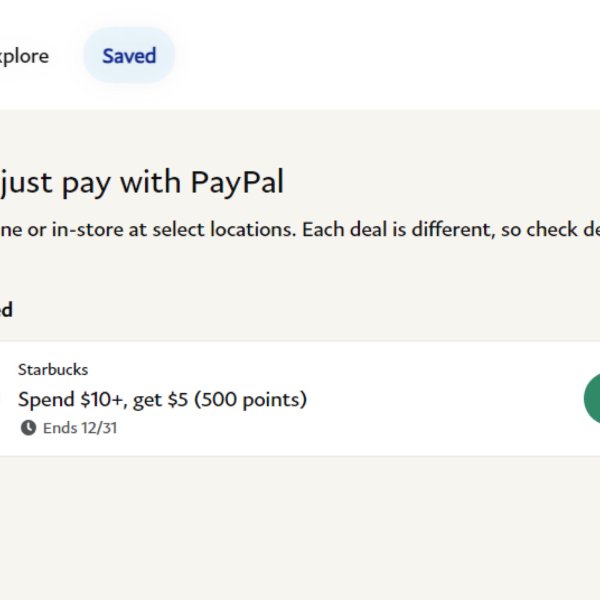600x600 pixels.
Task: Click the 12/31 date
Action: 99,428
